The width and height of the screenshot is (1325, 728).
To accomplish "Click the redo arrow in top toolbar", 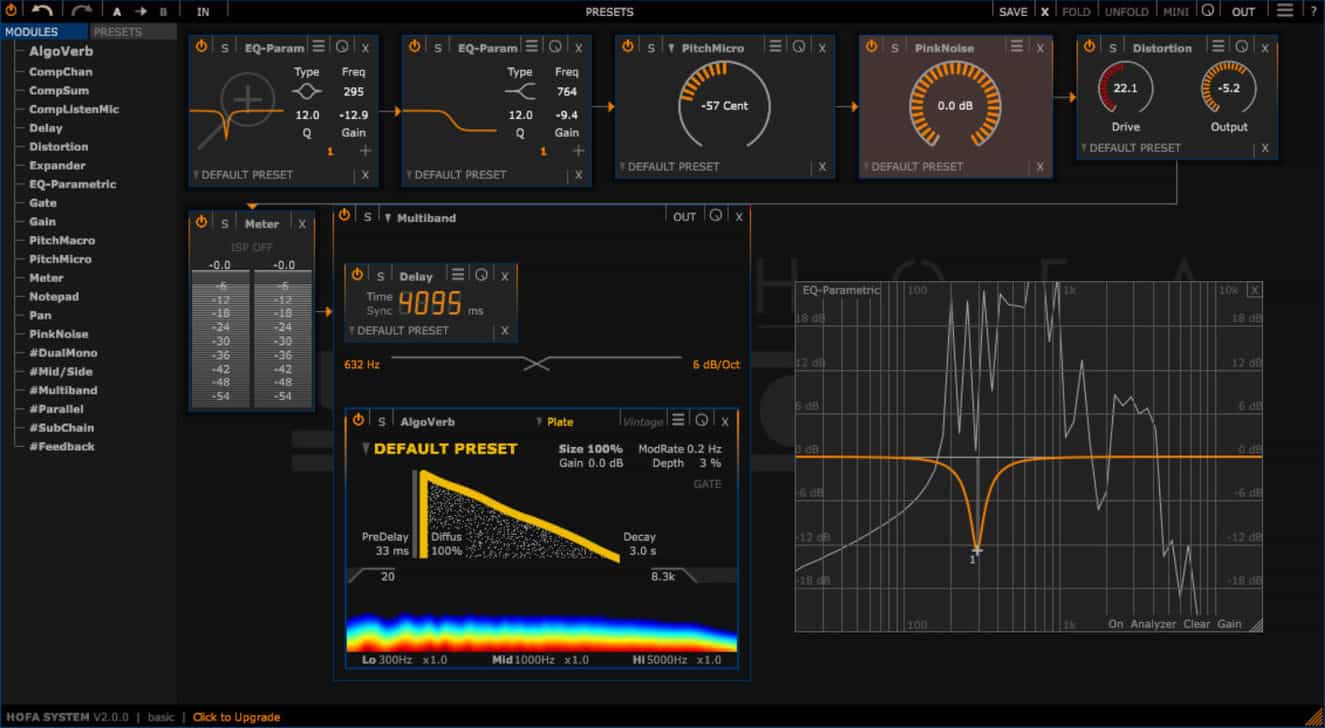I will click(x=81, y=11).
